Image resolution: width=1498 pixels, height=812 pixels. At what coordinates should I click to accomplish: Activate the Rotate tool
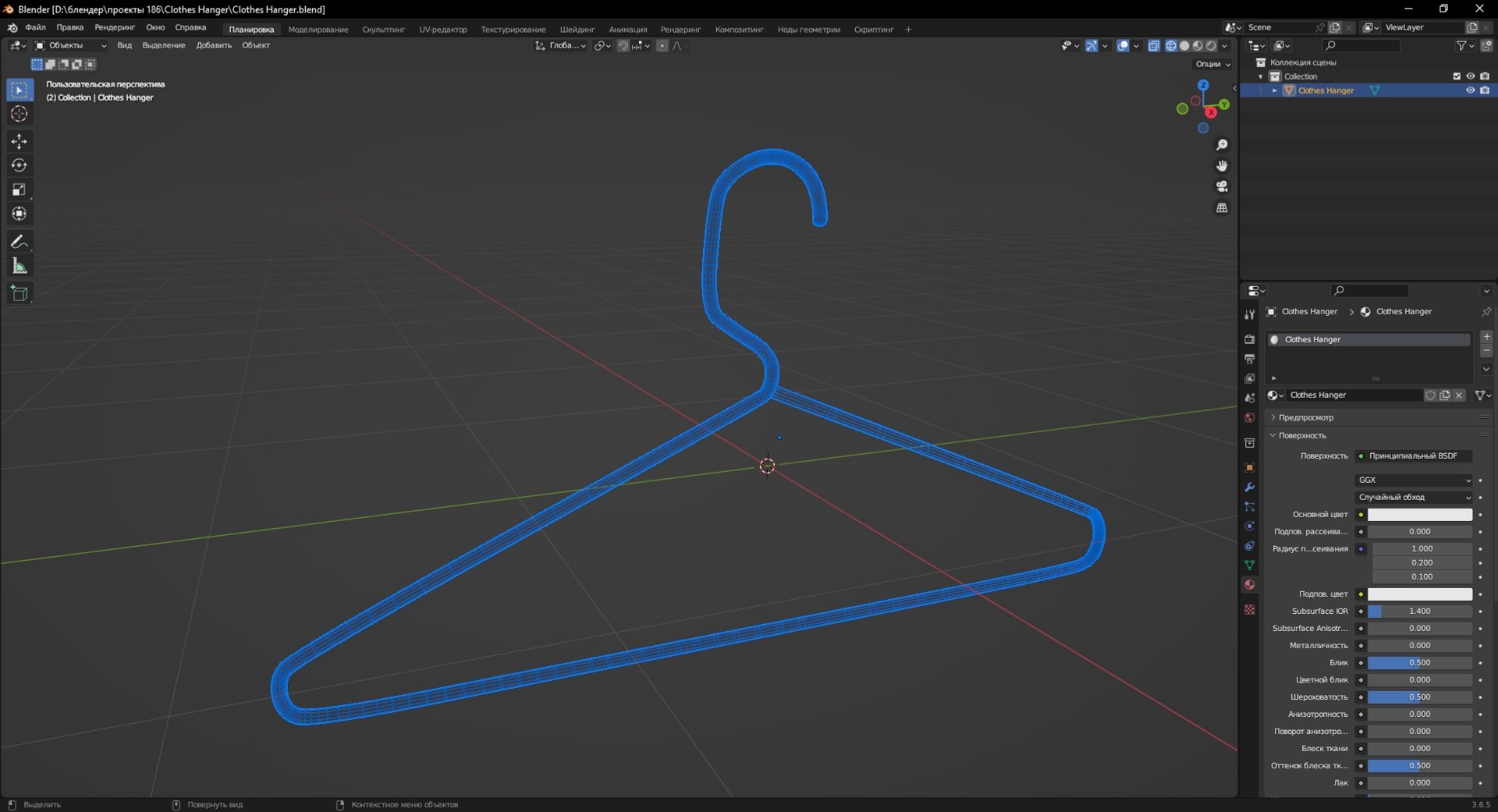(x=20, y=165)
